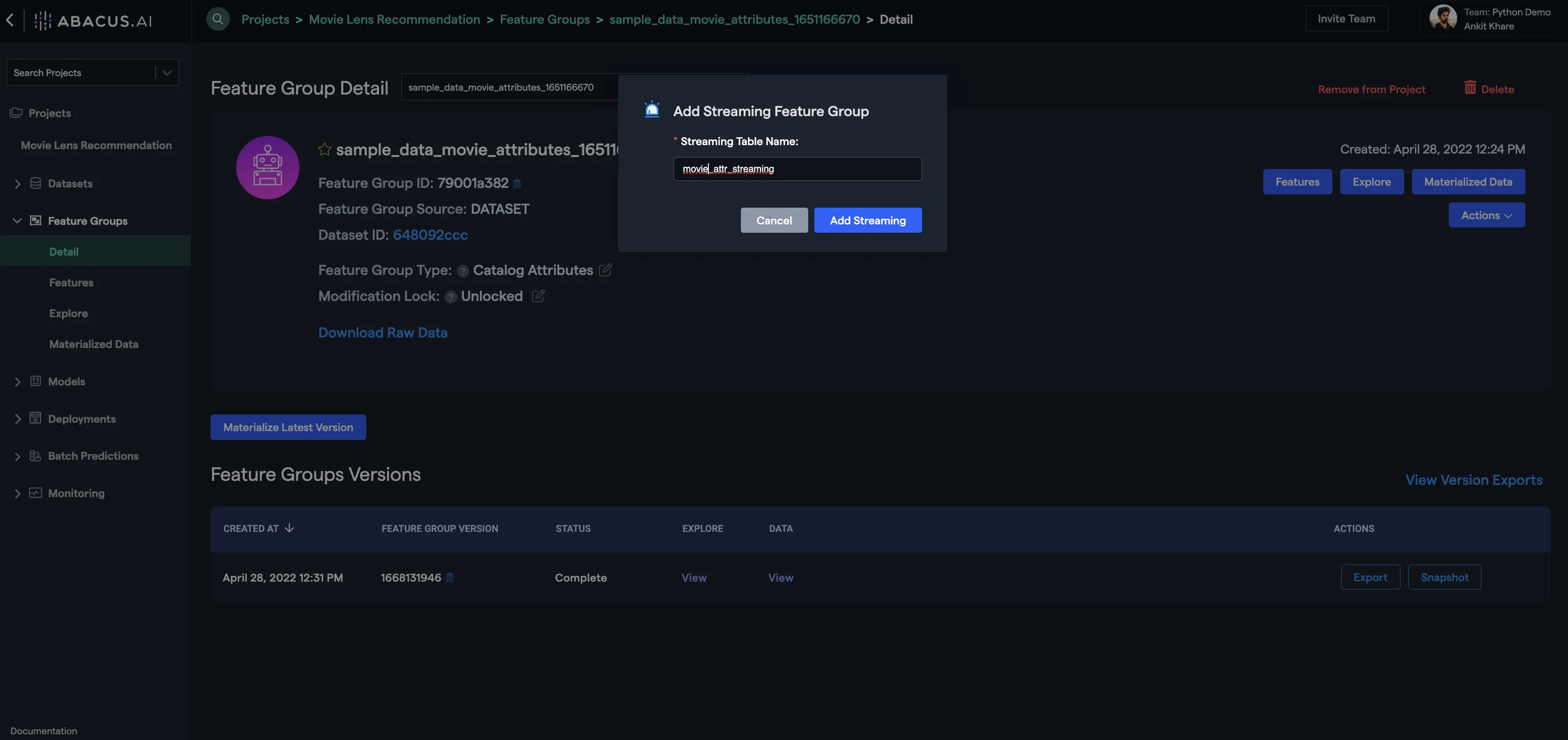The image size is (1568, 740).
Task: Select Explore in the sidebar submenu
Action: point(68,313)
